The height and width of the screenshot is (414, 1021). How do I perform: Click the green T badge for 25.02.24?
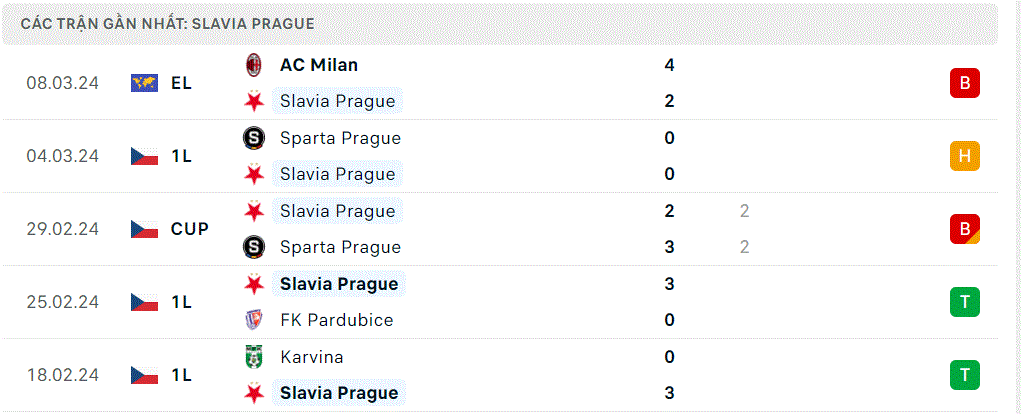click(x=965, y=302)
